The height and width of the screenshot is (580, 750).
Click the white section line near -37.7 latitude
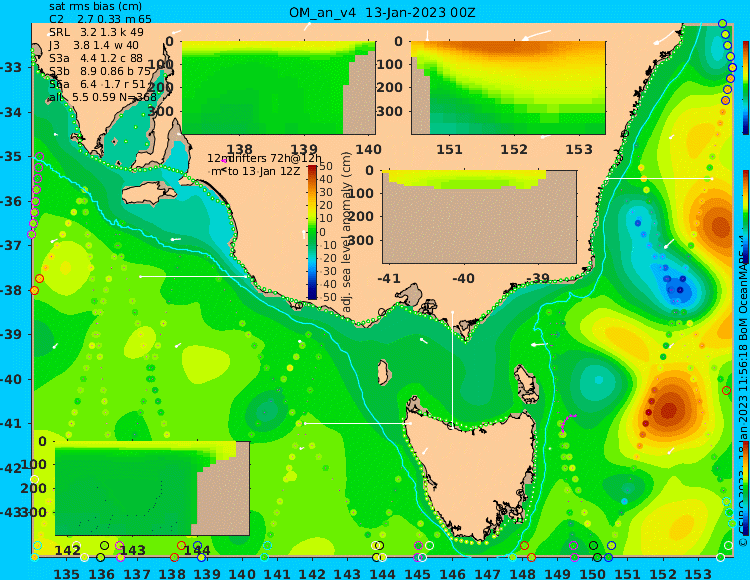193,276
